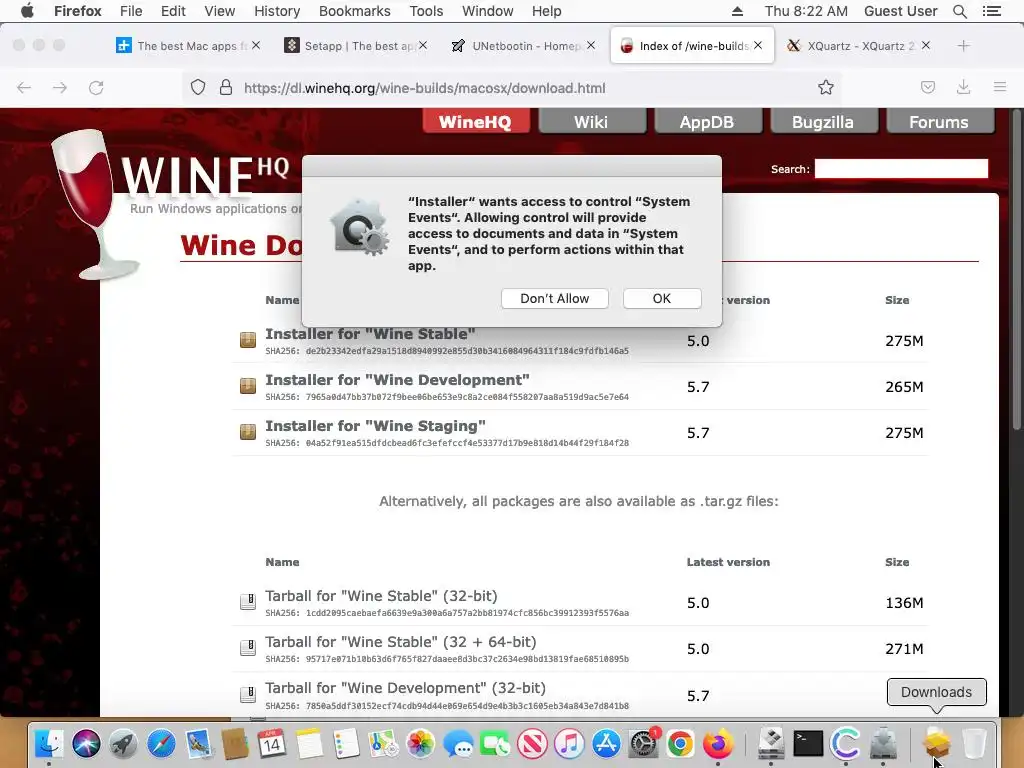Click the browser back arrow
The image size is (1024, 768).
point(24,88)
